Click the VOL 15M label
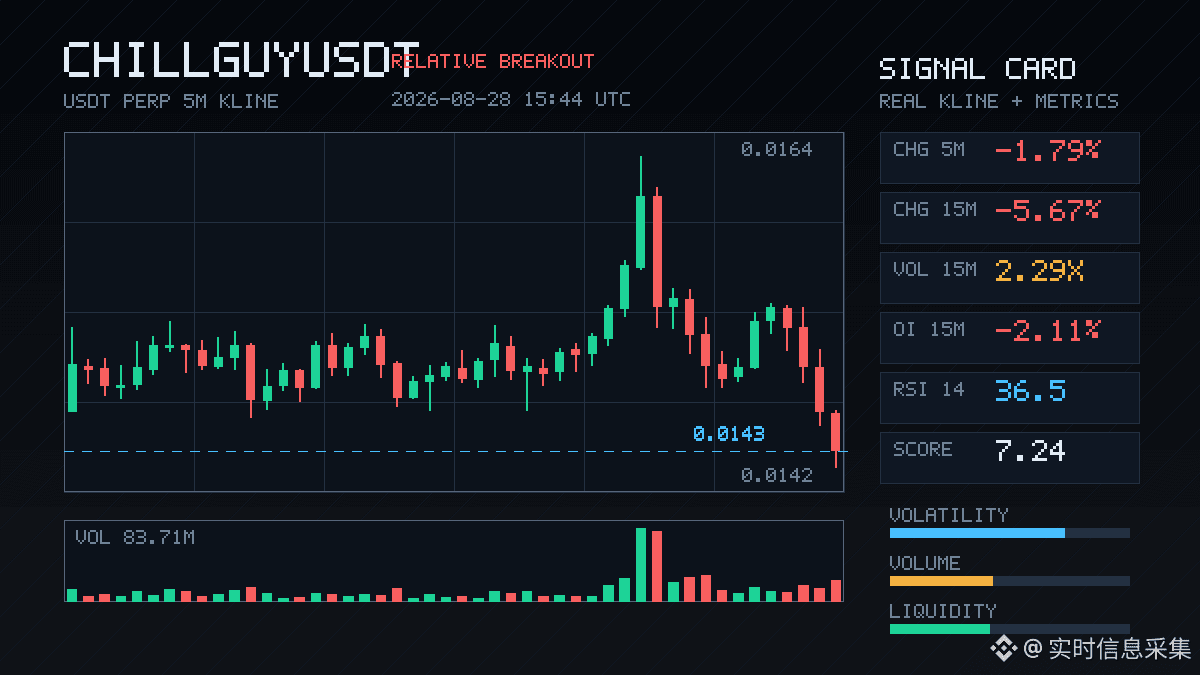This screenshot has height=675, width=1200. click(935, 269)
